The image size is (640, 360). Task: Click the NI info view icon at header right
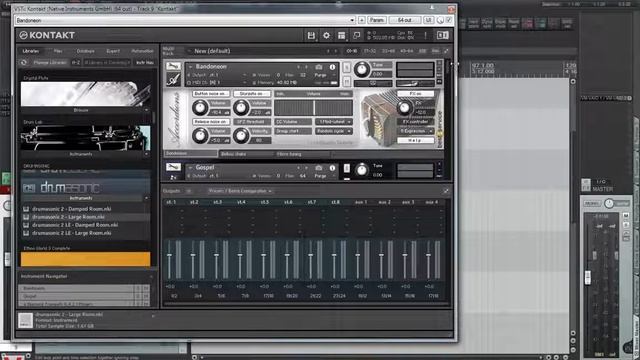tap(443, 36)
